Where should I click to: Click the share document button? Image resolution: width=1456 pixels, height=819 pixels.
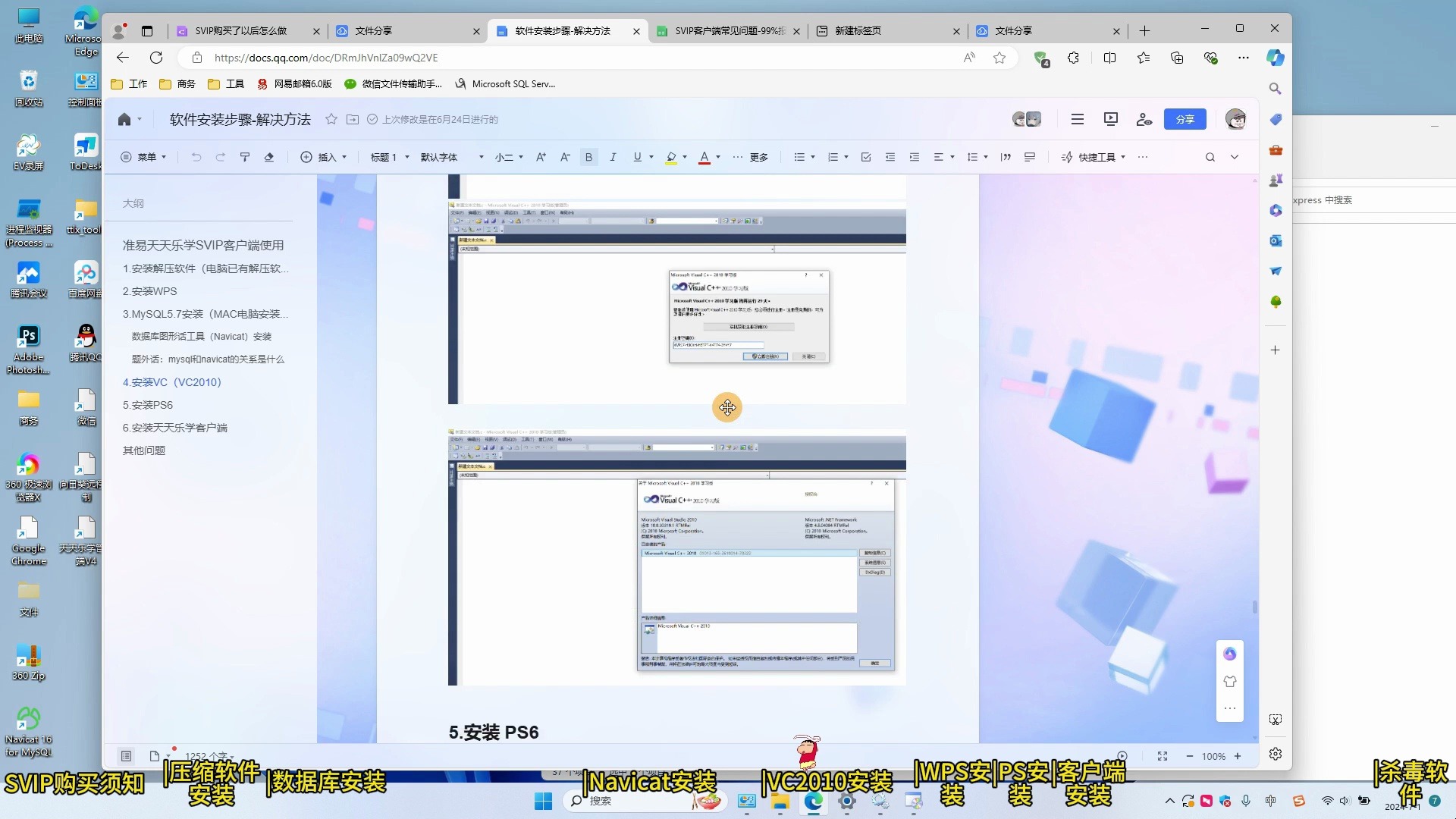pyautogui.click(x=1186, y=119)
